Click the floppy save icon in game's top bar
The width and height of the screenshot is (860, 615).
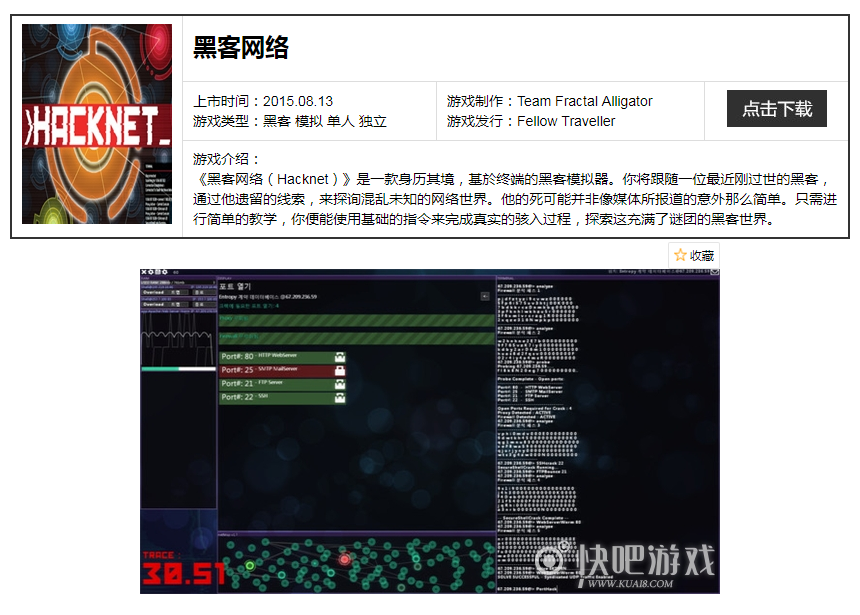coord(158,272)
